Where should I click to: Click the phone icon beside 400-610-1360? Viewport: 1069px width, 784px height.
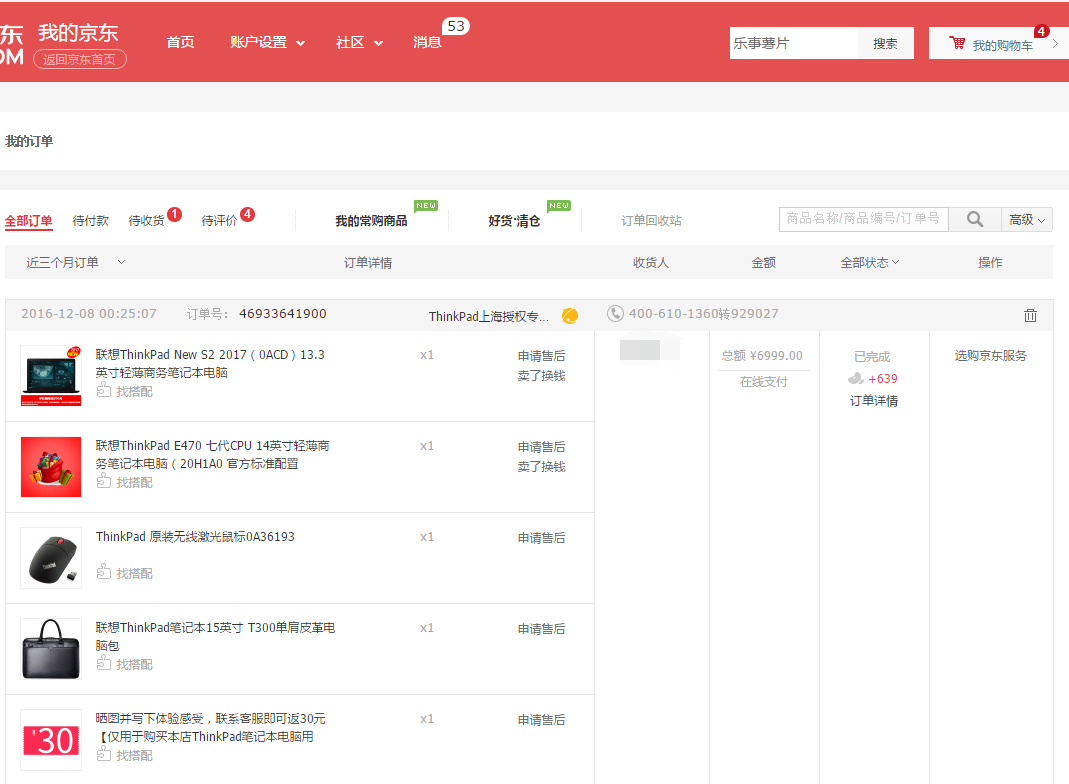click(615, 314)
